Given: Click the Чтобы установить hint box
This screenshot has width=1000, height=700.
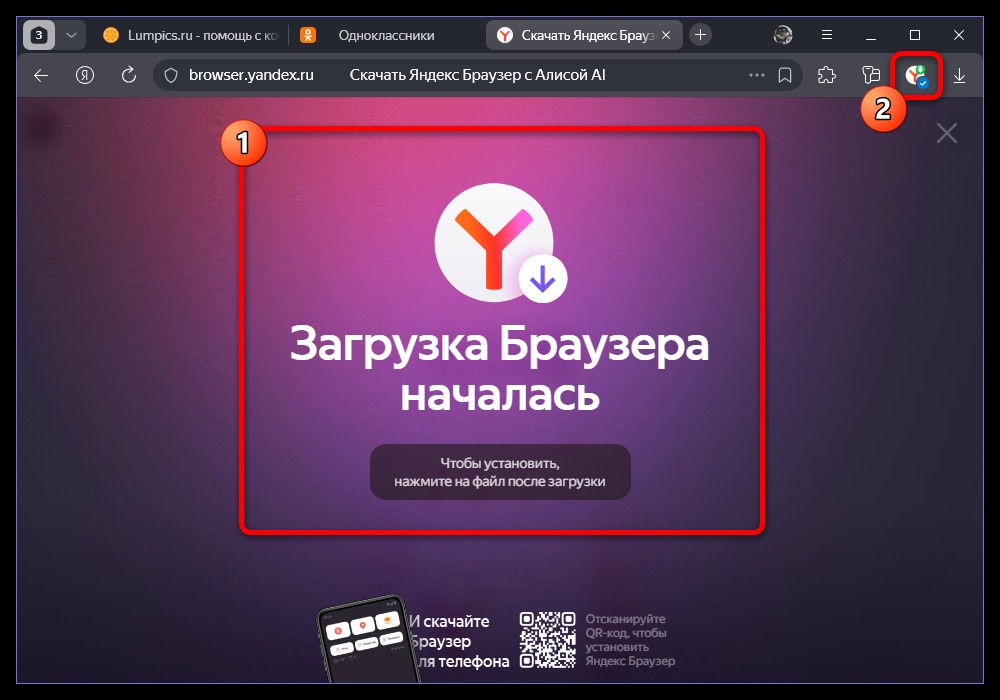Looking at the screenshot, I should coord(500,472).
